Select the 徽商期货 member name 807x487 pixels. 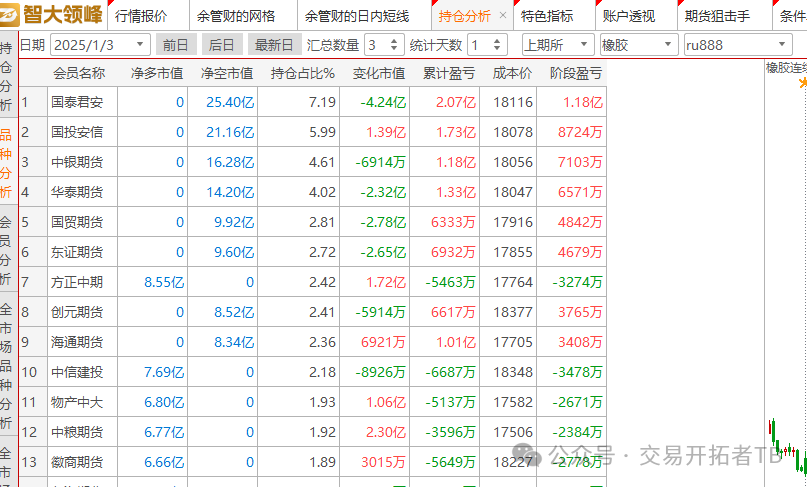77,462
